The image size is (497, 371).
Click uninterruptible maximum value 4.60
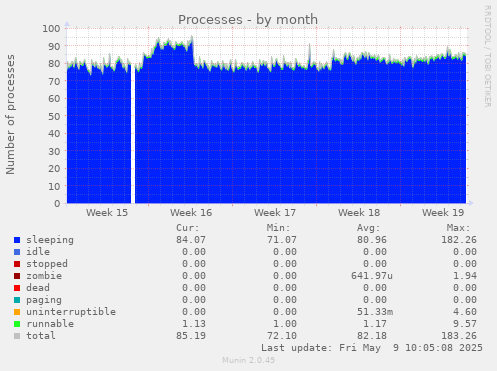click(x=465, y=312)
